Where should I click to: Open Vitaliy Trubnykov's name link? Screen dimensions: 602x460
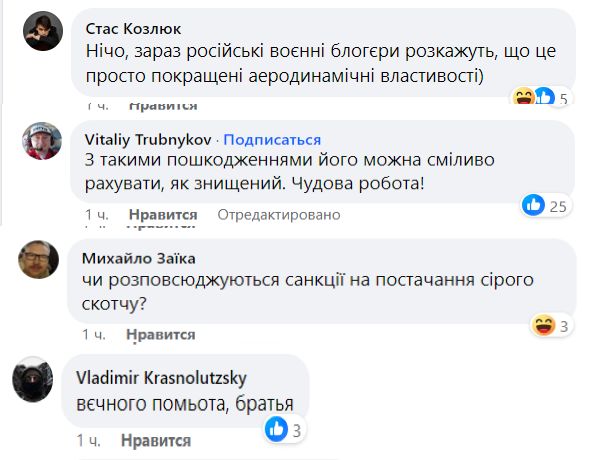pyautogui.click(x=148, y=140)
